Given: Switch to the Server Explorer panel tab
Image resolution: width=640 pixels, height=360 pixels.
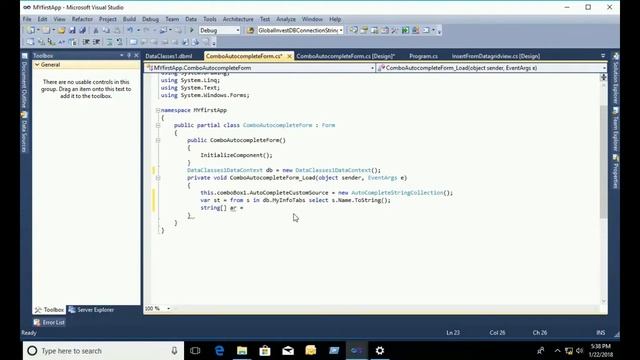Looking at the screenshot, I should click(91, 310).
